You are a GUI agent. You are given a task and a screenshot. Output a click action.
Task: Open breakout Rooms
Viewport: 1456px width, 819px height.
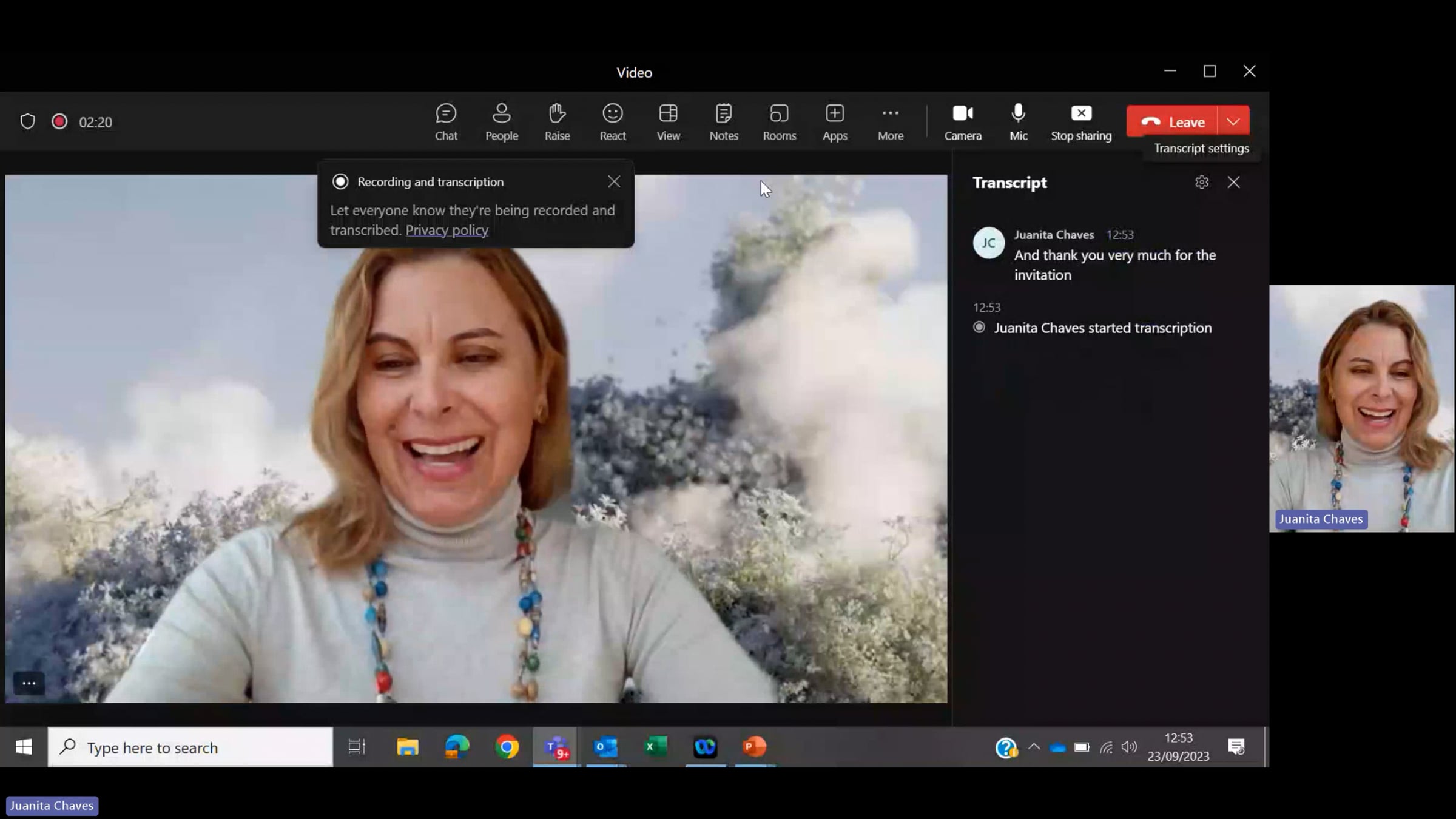(x=779, y=121)
